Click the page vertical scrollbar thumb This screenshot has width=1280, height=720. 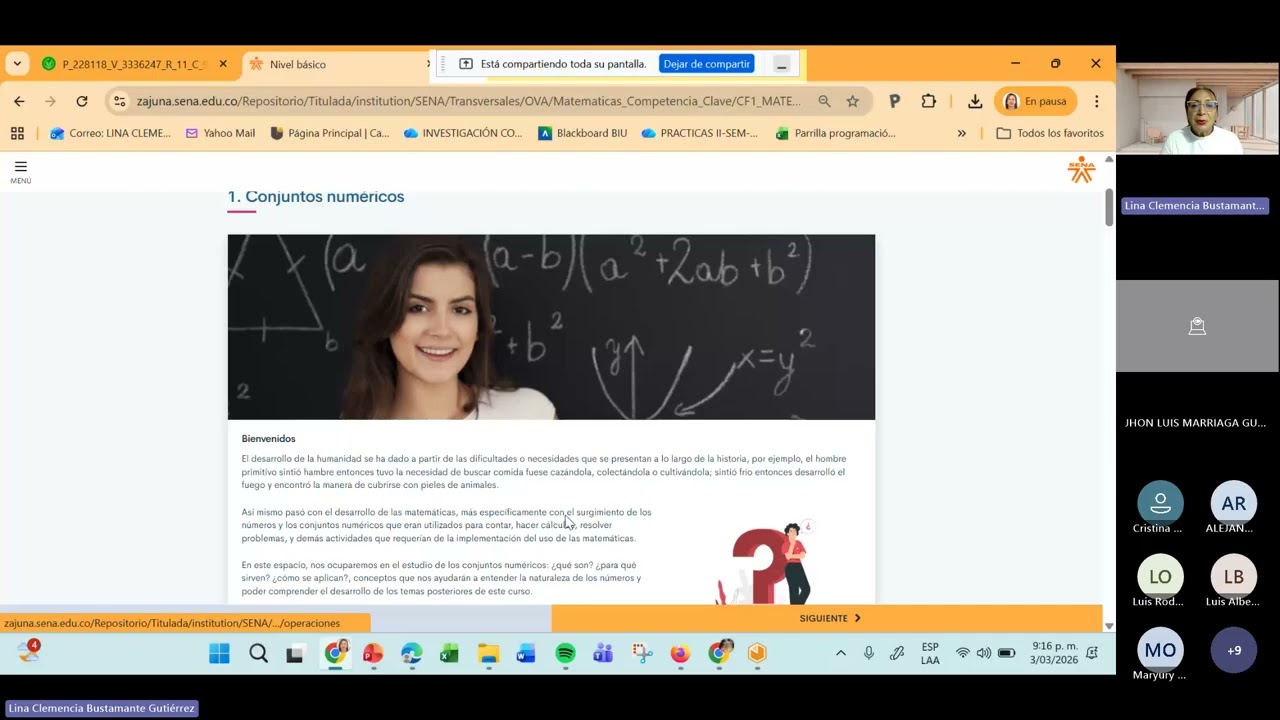point(1109,207)
